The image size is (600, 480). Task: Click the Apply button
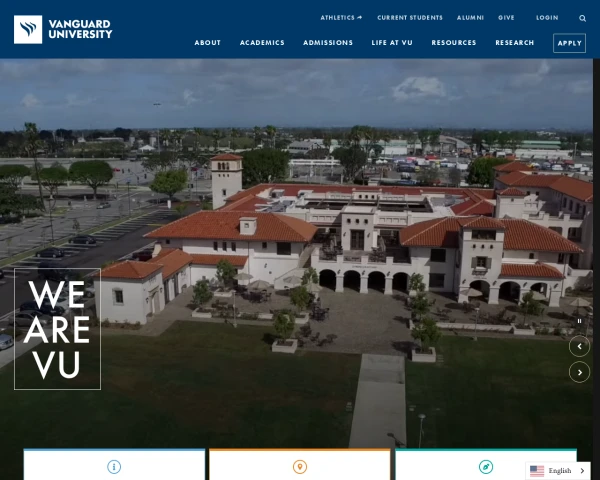coord(569,43)
